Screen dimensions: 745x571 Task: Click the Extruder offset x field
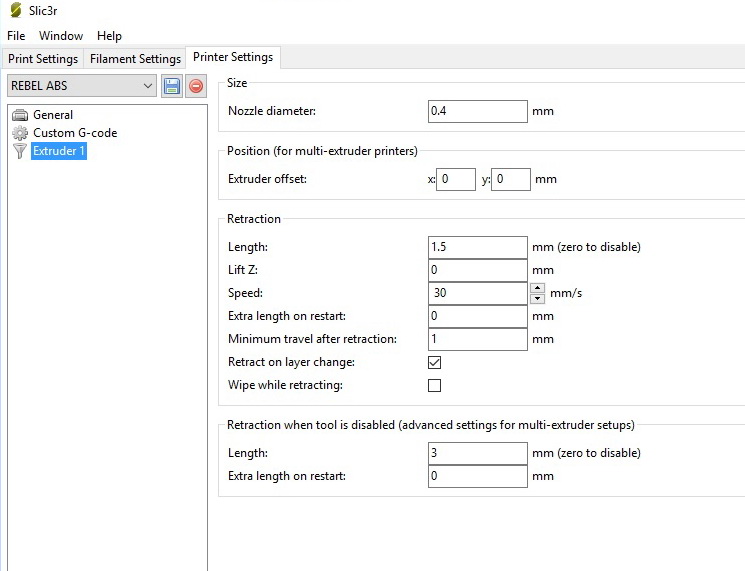456,180
